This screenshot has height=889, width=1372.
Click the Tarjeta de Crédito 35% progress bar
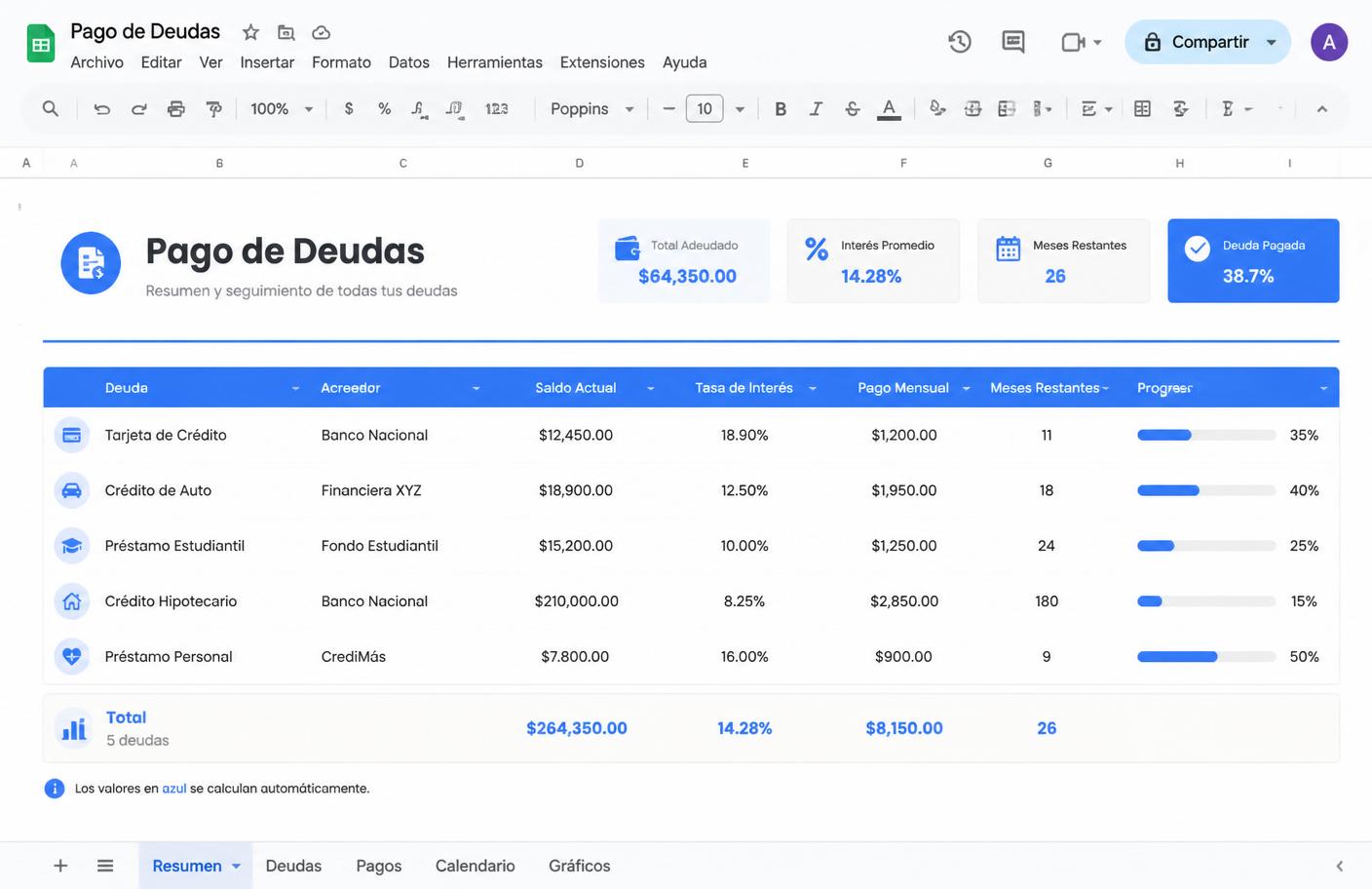(x=1206, y=435)
